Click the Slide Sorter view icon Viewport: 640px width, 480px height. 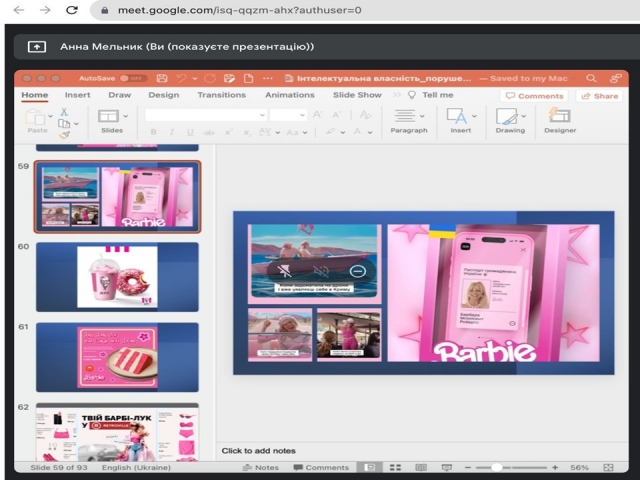pos(395,467)
